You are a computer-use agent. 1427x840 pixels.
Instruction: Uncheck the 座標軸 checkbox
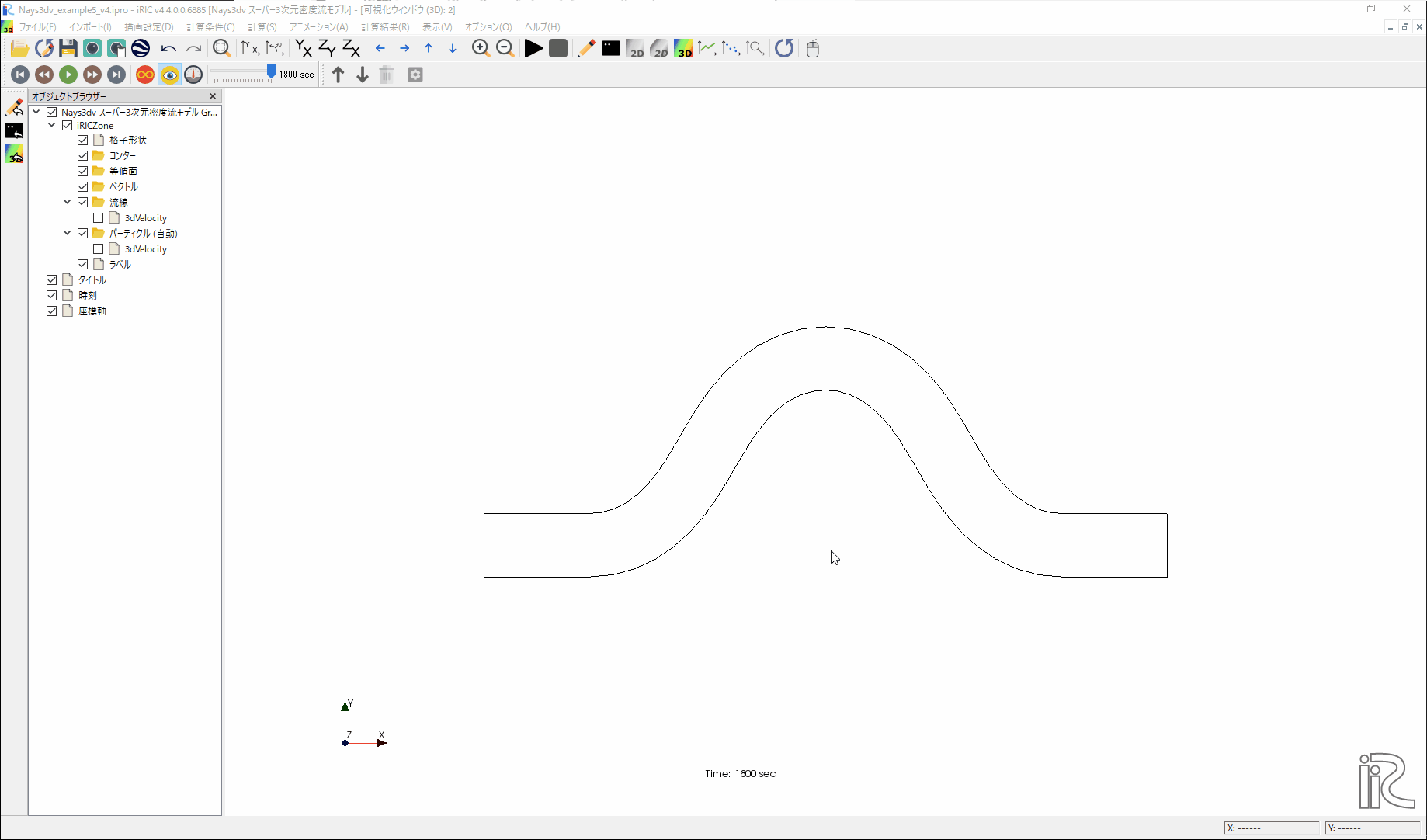pos(52,311)
